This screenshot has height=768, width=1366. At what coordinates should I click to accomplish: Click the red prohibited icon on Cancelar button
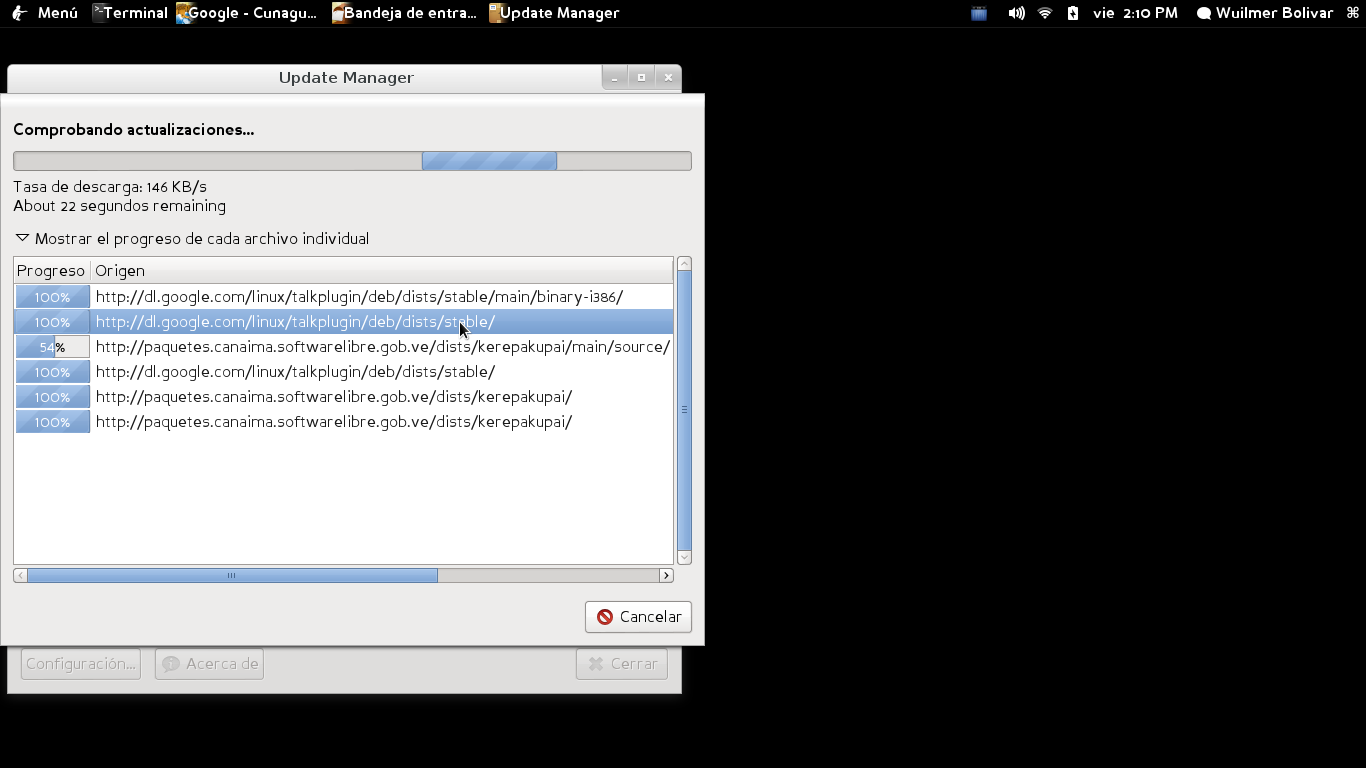click(605, 617)
